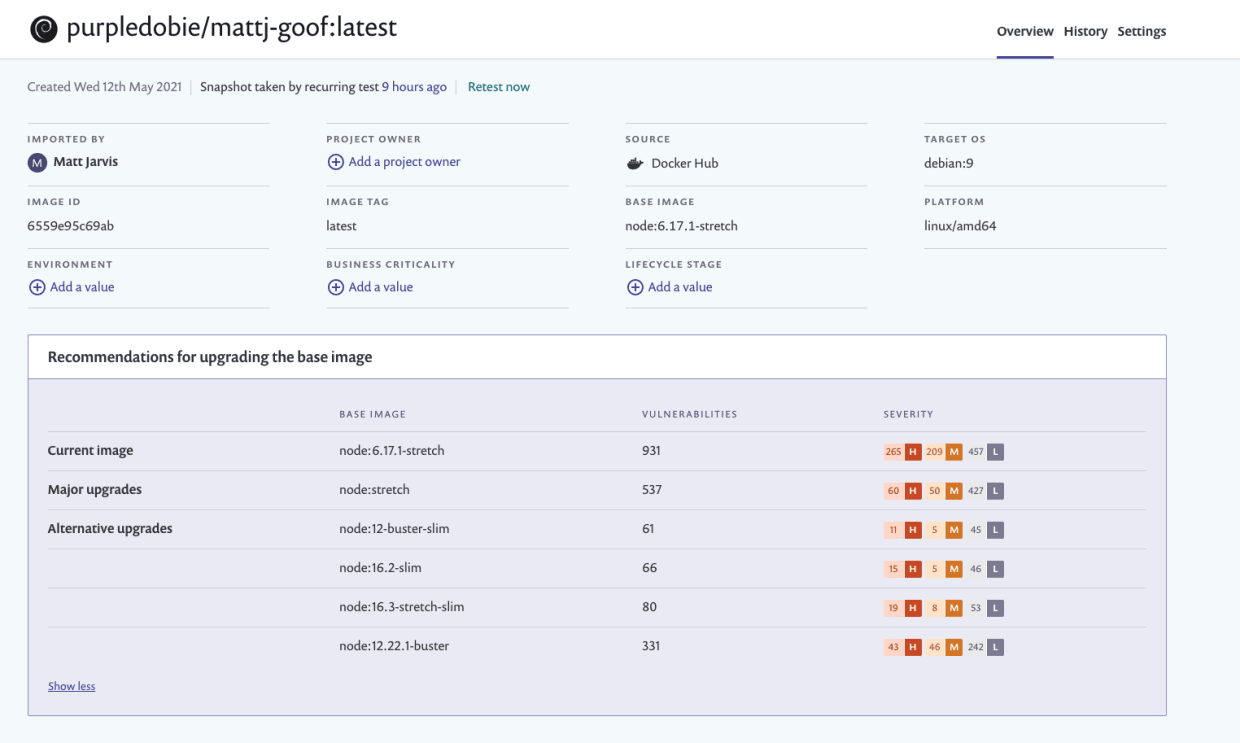Click M badge in node:12.22.1-buster row
Screen dimensions: 1240x743
954,647
